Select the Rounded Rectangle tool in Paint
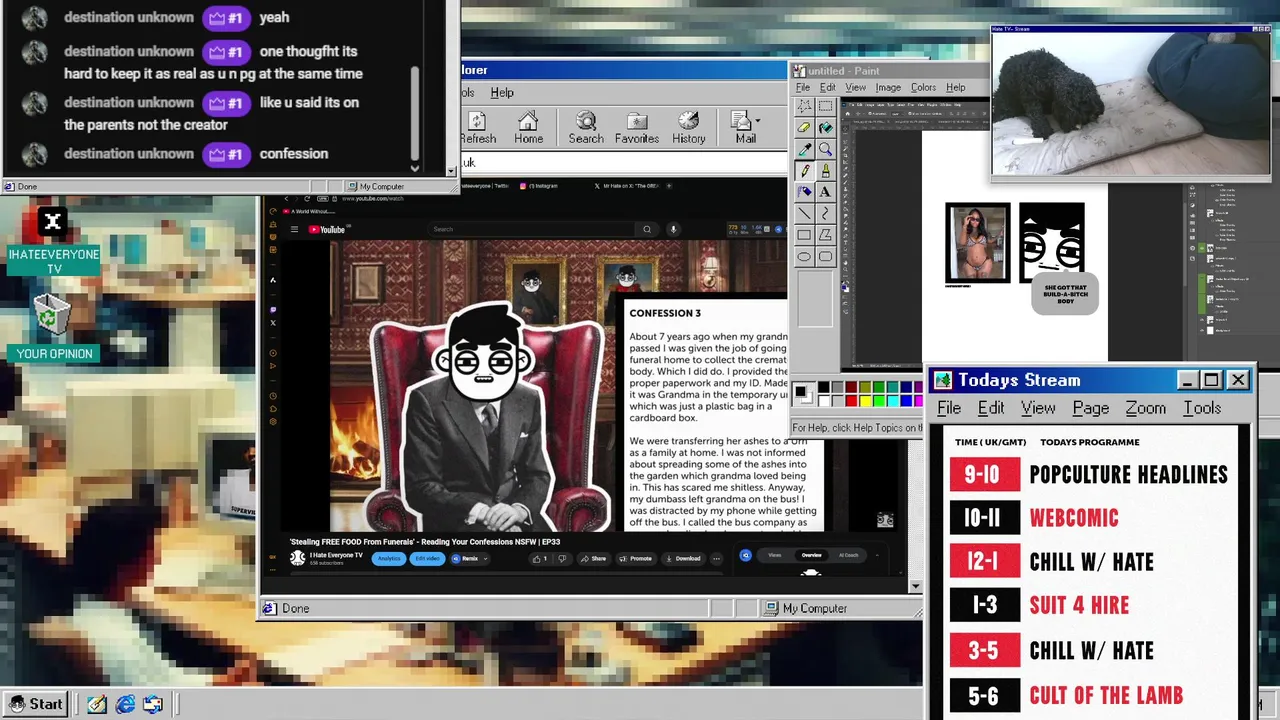 [825, 257]
